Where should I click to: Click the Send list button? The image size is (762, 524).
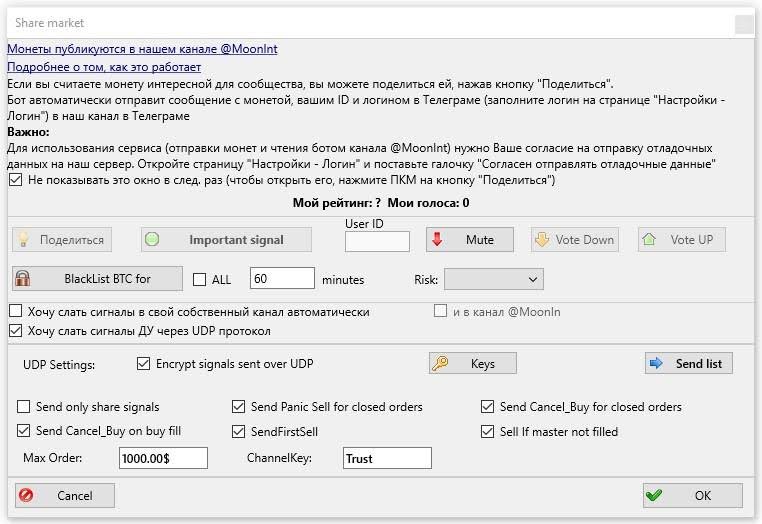tap(689, 363)
